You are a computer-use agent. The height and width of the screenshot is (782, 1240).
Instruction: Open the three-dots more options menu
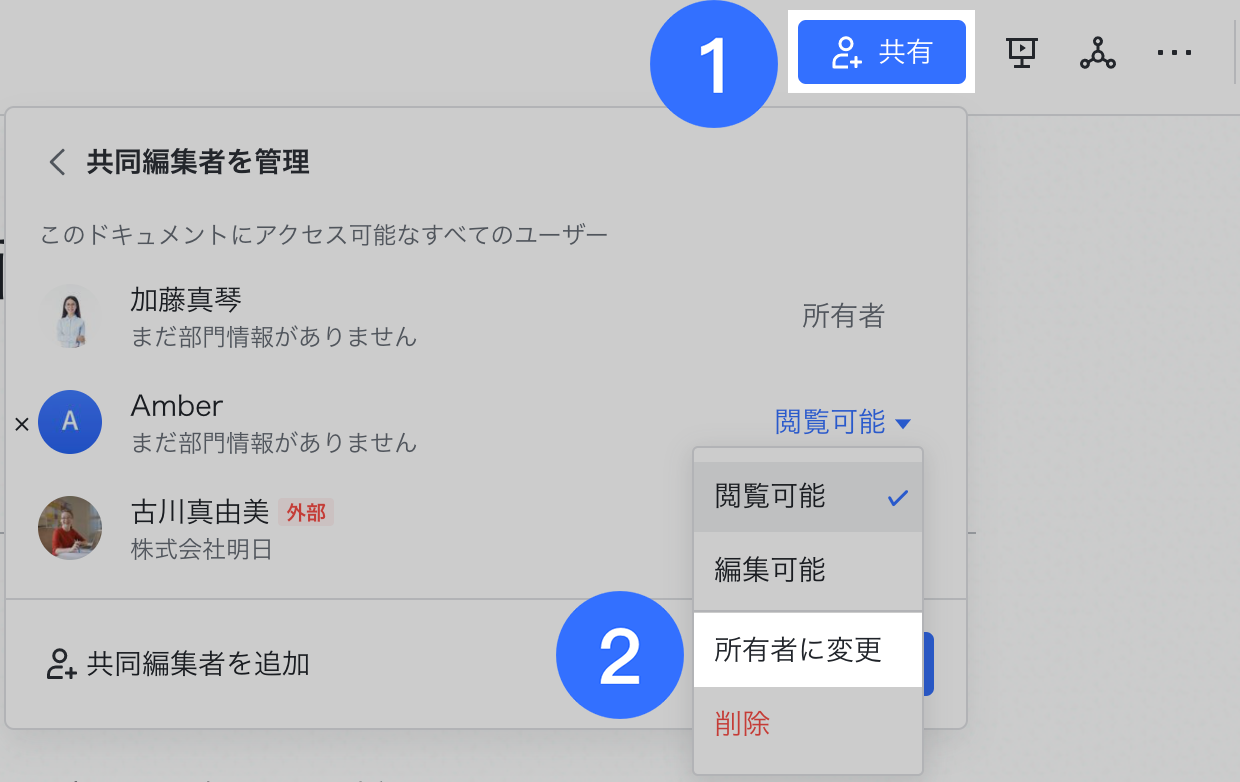click(x=1174, y=53)
